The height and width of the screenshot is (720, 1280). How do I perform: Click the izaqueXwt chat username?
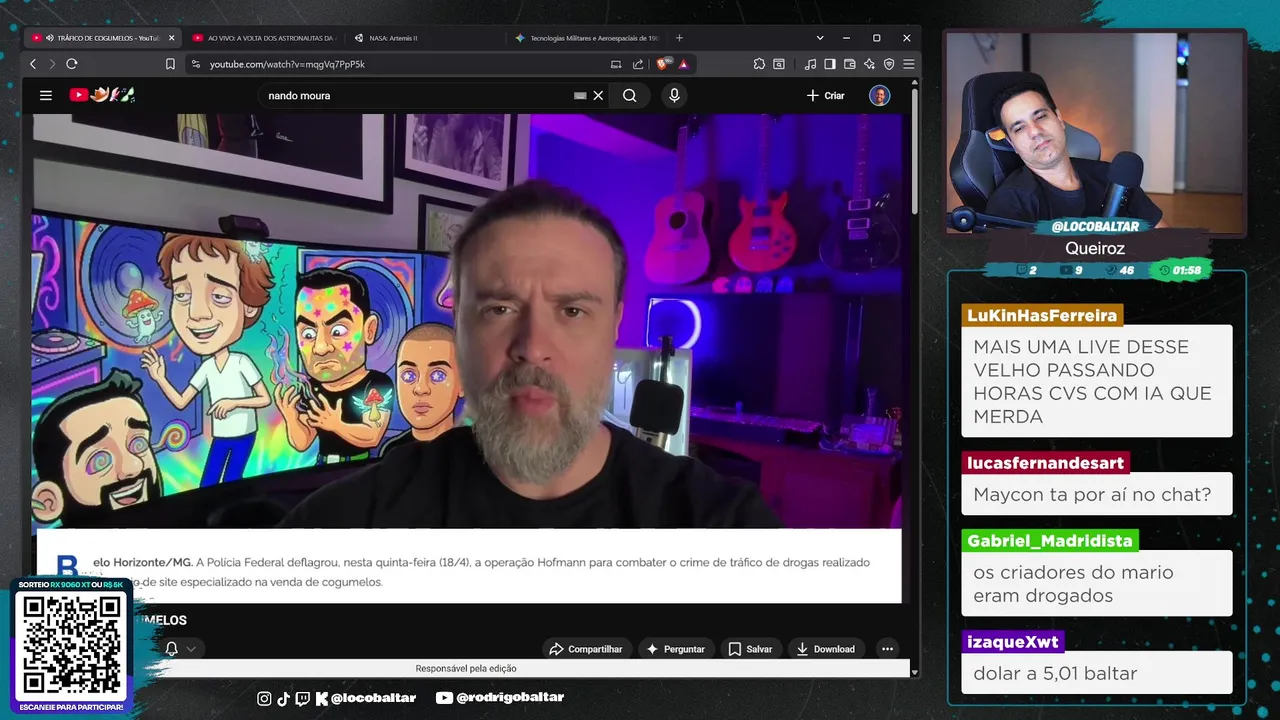(x=1012, y=642)
